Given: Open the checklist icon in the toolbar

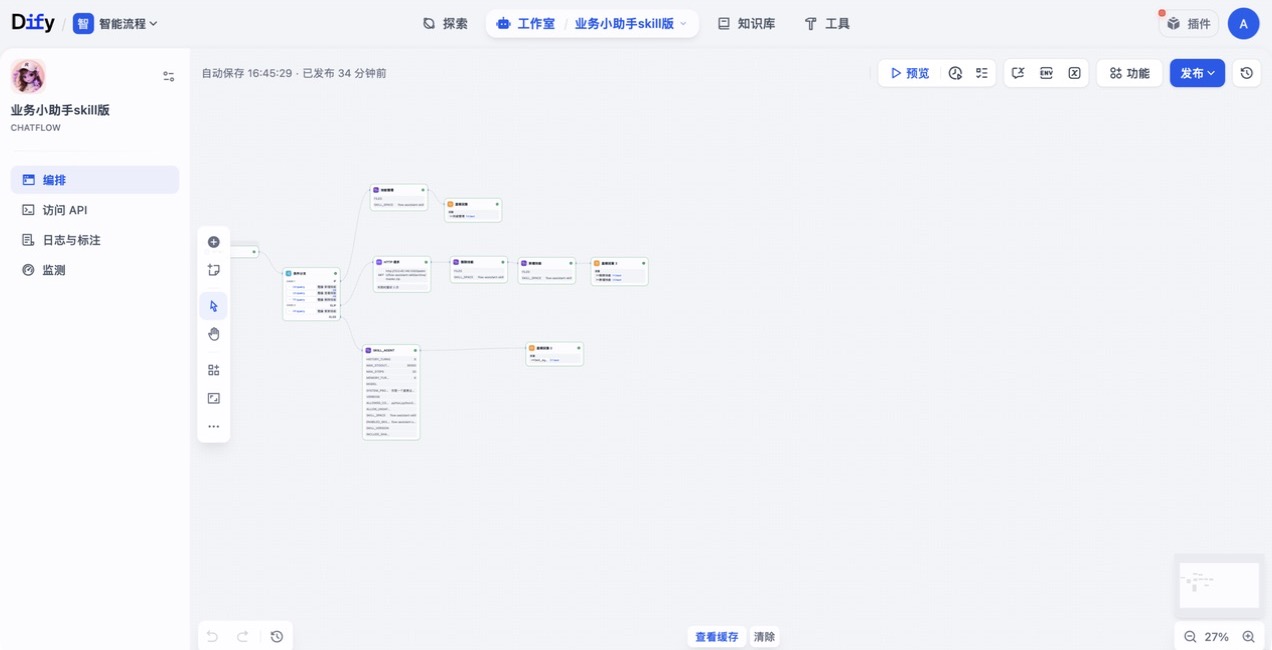Looking at the screenshot, I should (x=982, y=73).
